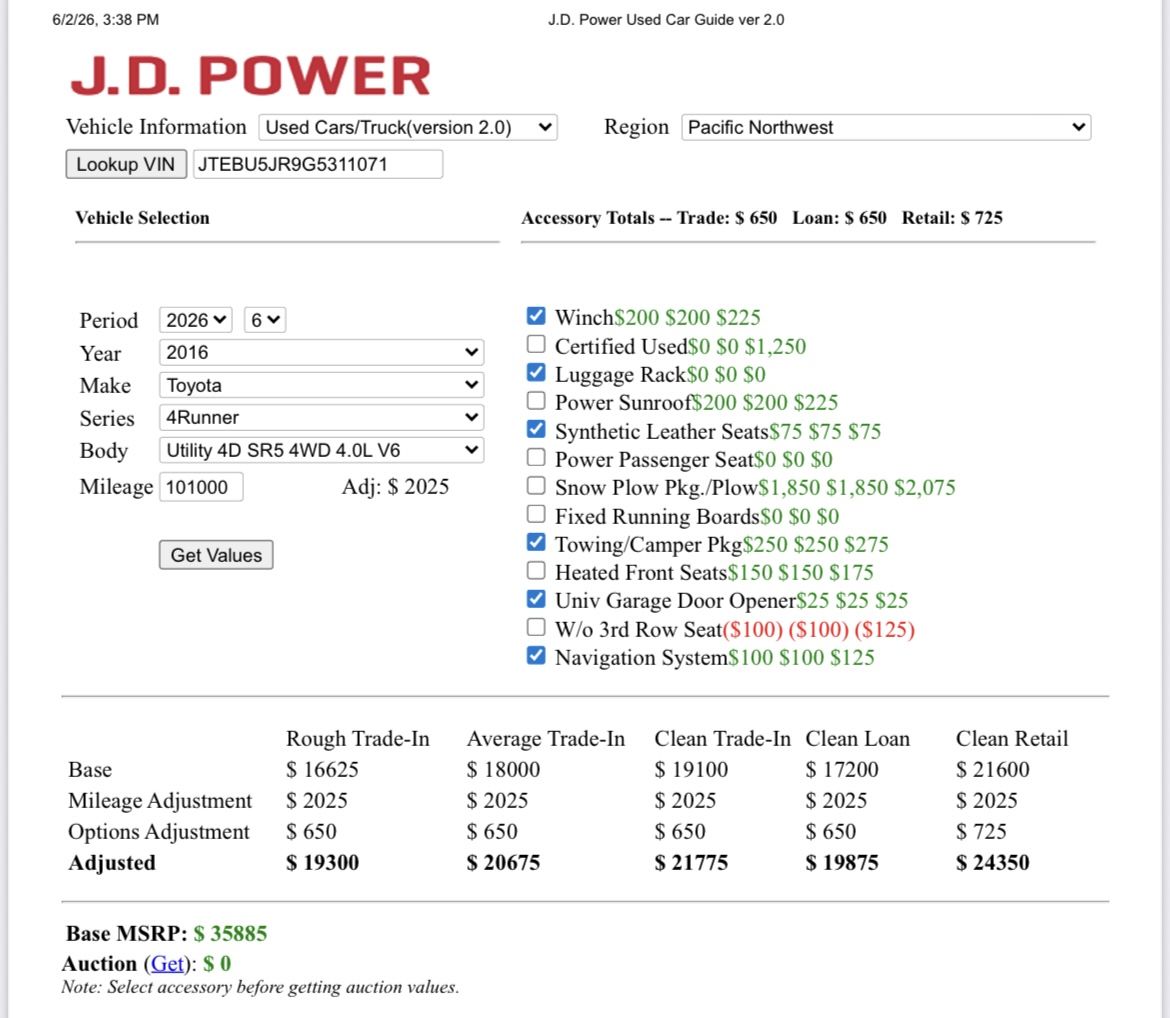Click the Options Adjustment row label
The image size is (1170, 1018).
click(x=158, y=831)
